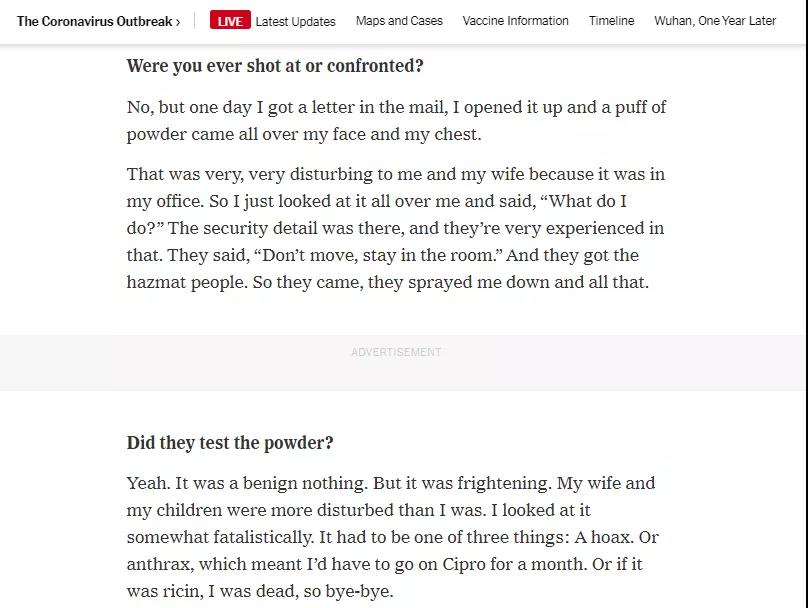Viewport: 808px width, 608px height.
Task: Click the chevron after Coronavirus Outbreak
Action: coord(178,21)
